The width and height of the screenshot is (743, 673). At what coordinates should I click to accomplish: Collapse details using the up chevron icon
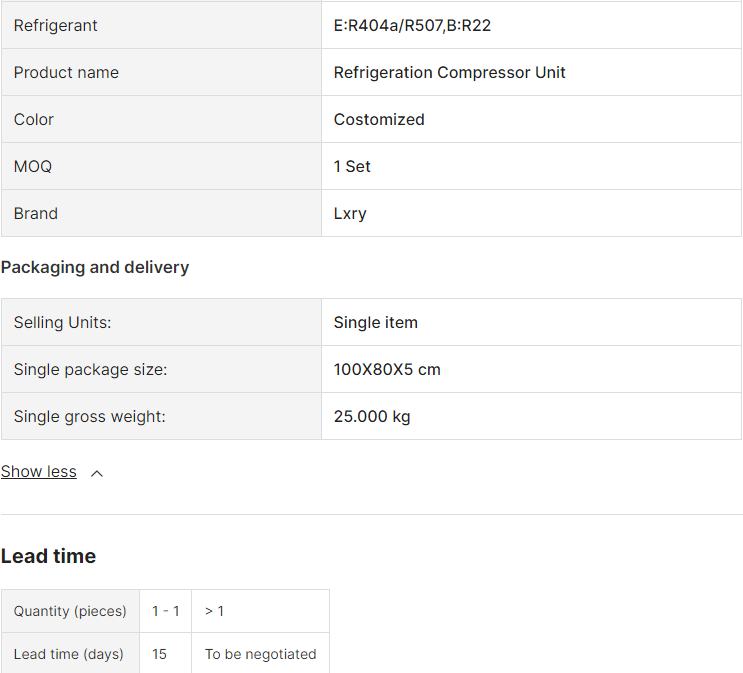coord(97,473)
